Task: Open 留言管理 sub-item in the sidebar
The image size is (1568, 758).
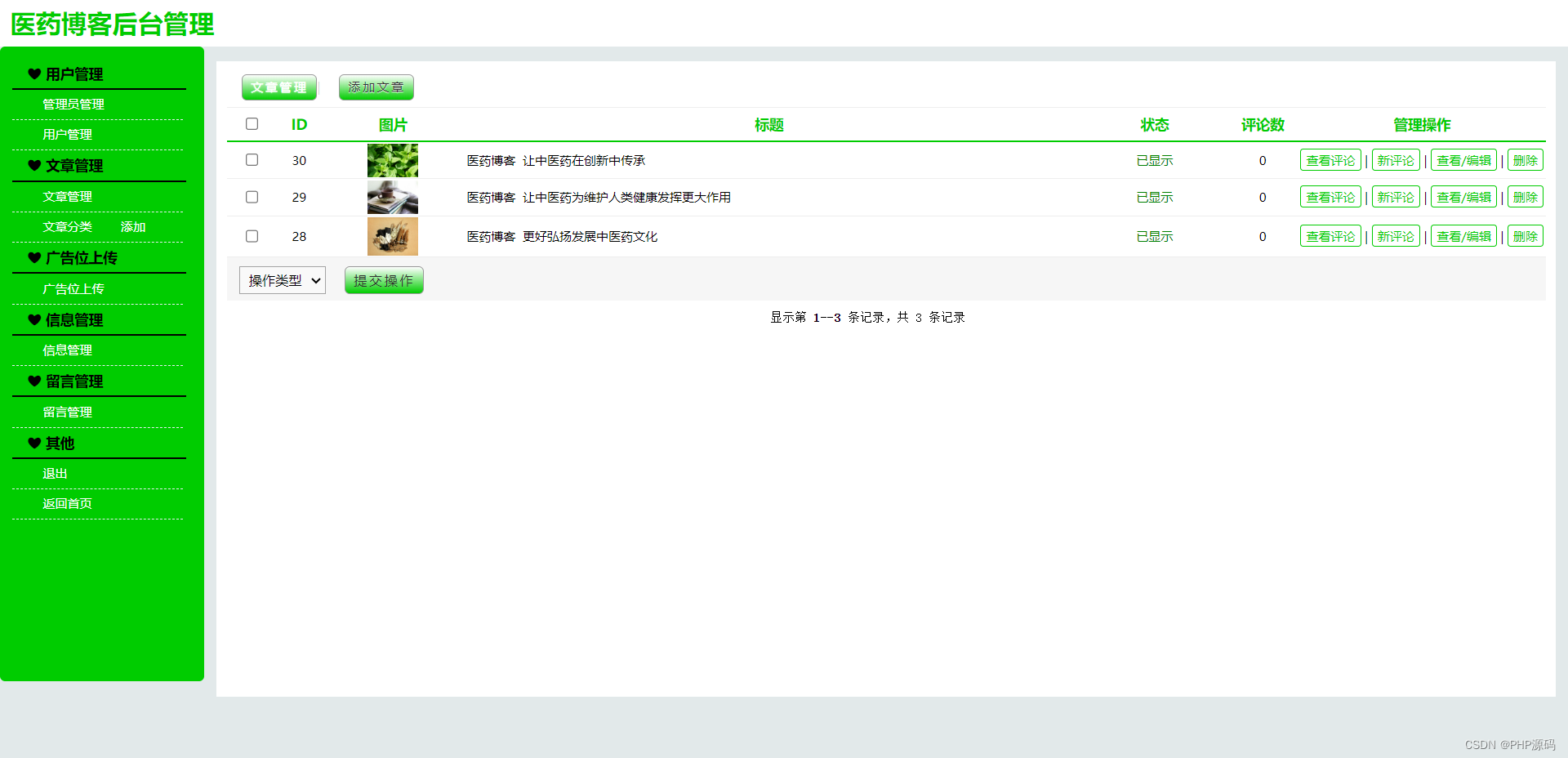Action: [x=67, y=412]
